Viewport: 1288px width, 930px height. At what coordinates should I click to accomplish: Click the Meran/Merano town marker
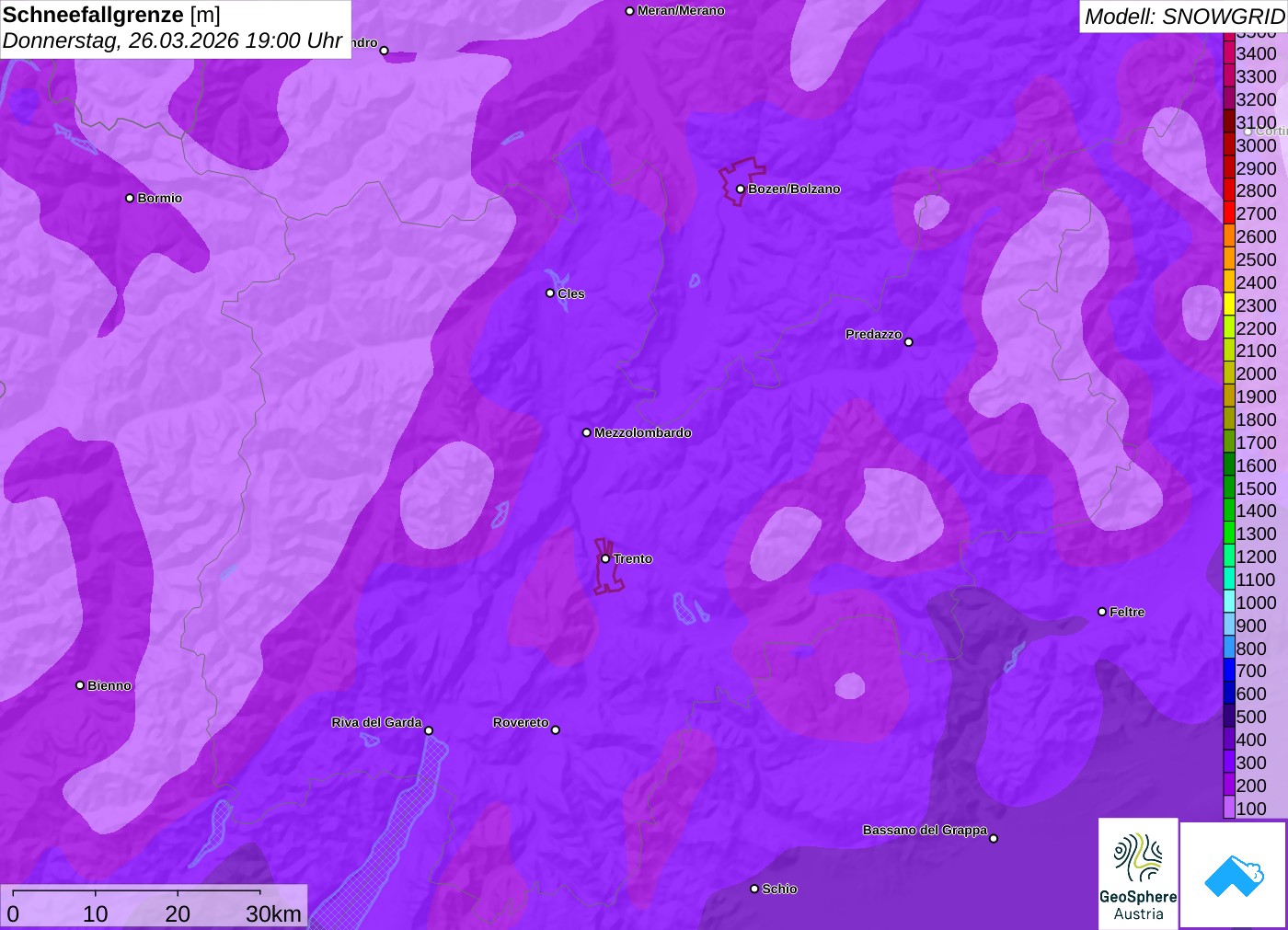pos(629,11)
